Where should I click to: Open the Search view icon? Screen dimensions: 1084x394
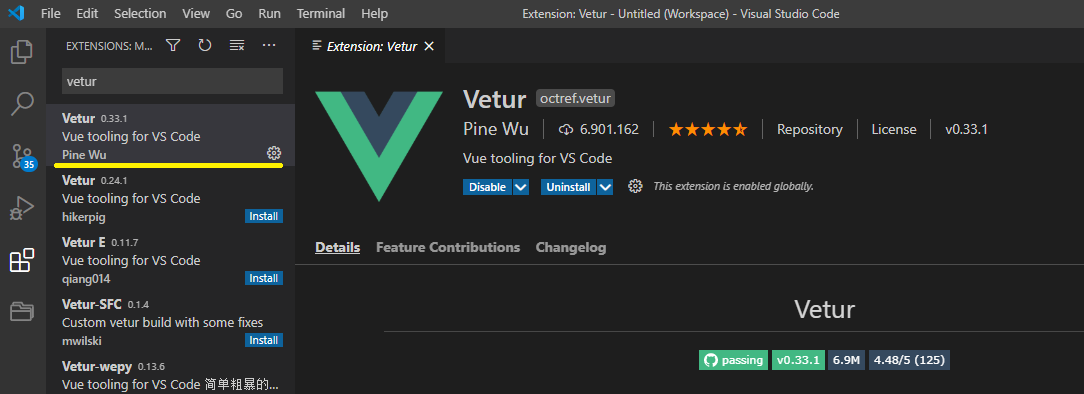pos(22,104)
